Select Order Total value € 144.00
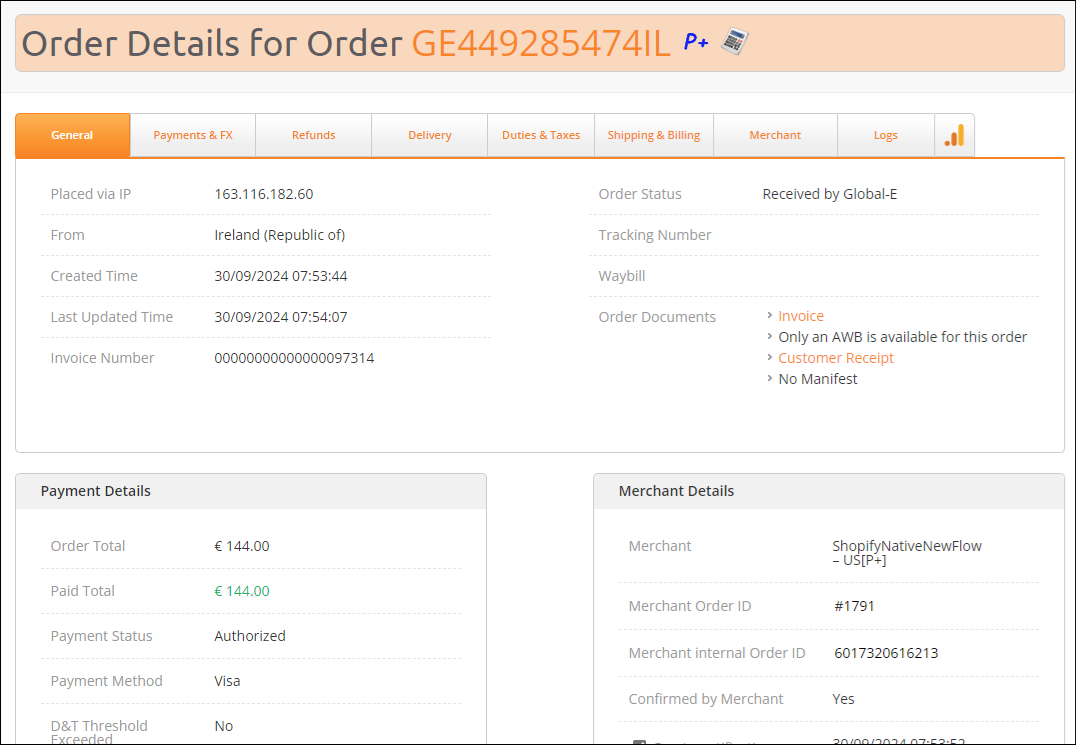The image size is (1076, 745). tap(242, 547)
